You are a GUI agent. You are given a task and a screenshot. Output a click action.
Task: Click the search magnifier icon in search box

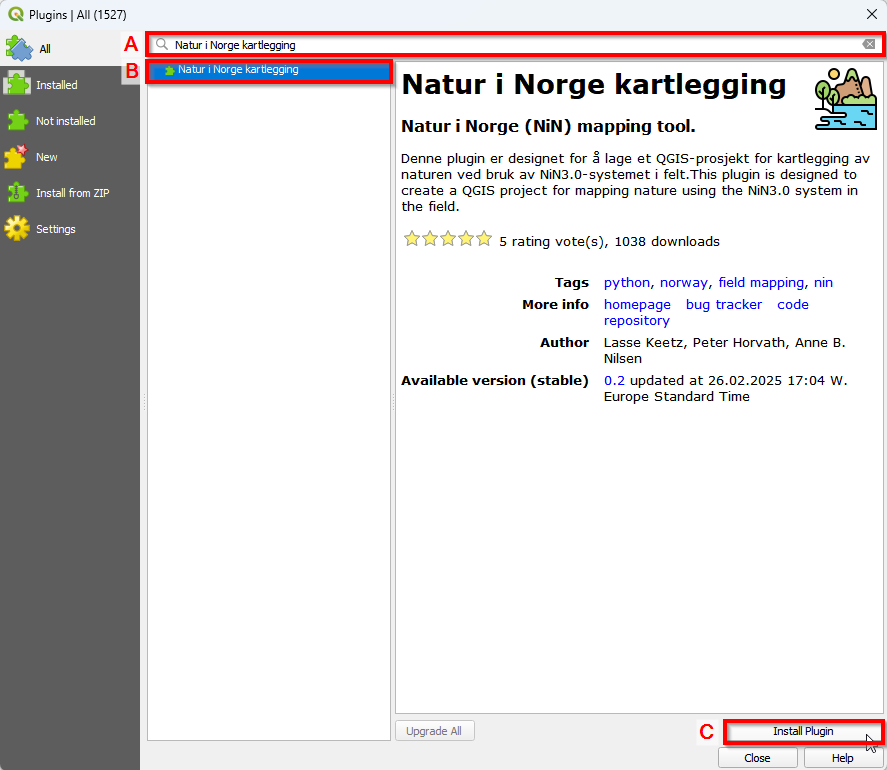point(162,44)
